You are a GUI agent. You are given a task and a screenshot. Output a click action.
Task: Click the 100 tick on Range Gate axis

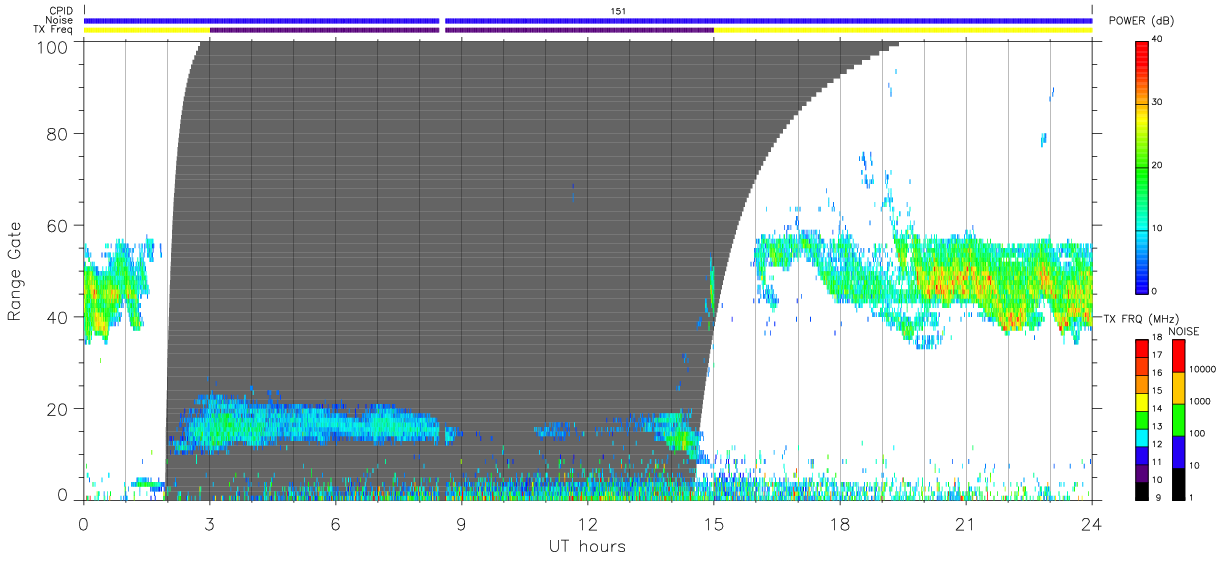point(54,46)
